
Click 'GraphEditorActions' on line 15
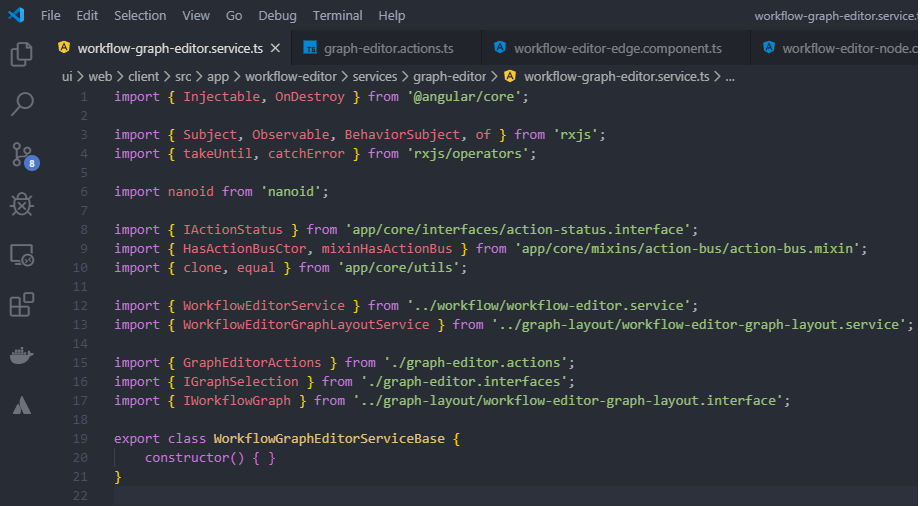point(252,362)
